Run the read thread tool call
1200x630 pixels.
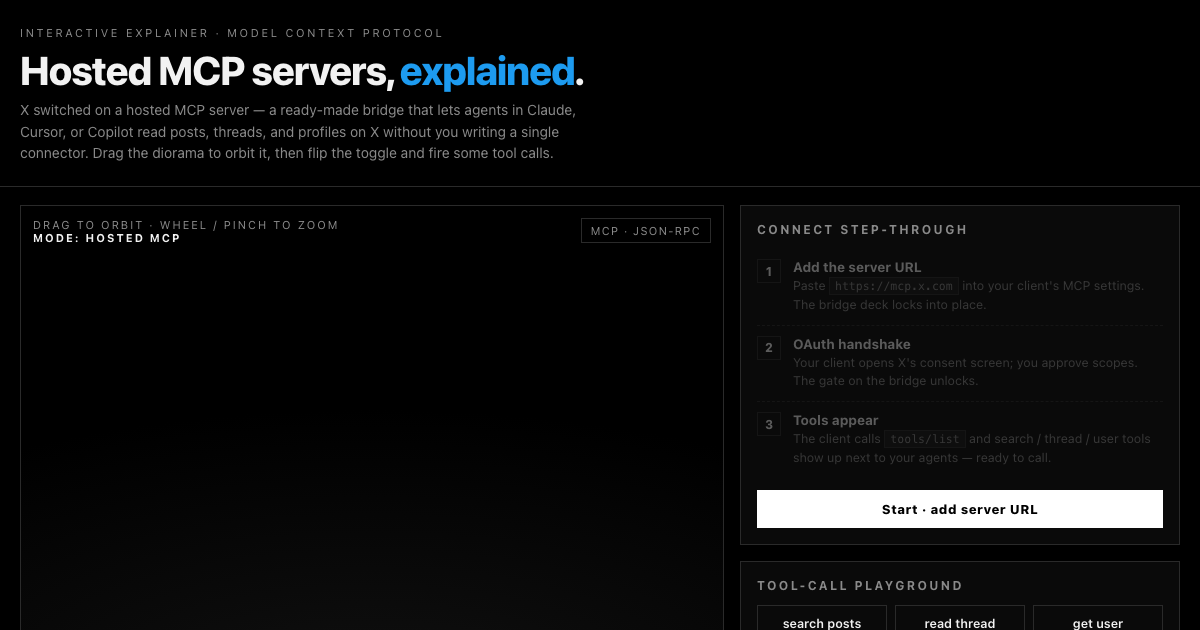coord(960,618)
